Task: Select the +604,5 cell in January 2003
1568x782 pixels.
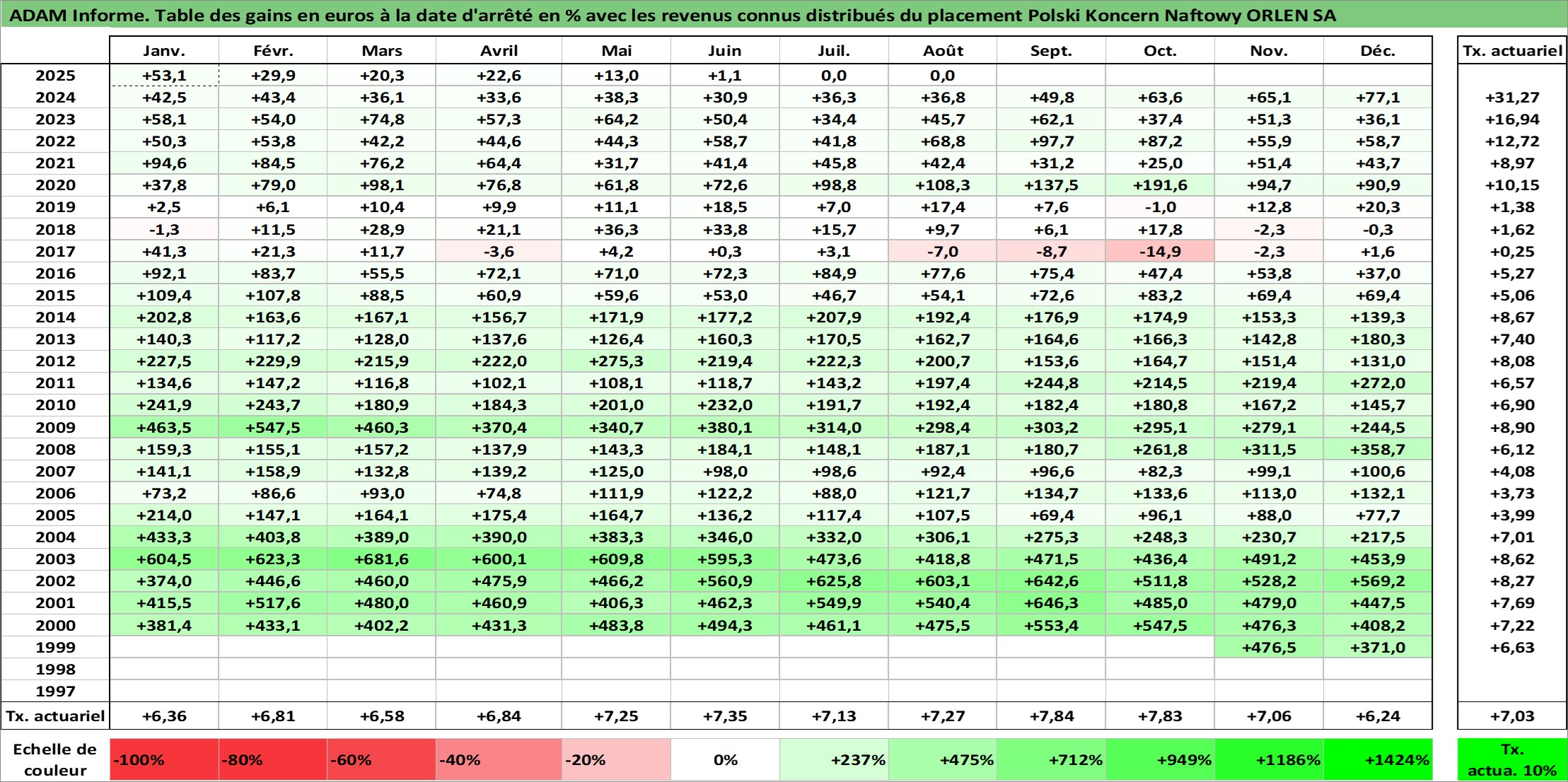Action: point(164,559)
